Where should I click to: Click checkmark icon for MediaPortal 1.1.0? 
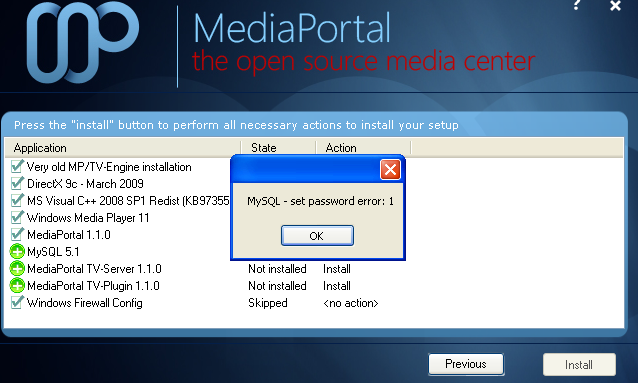[x=17, y=234]
